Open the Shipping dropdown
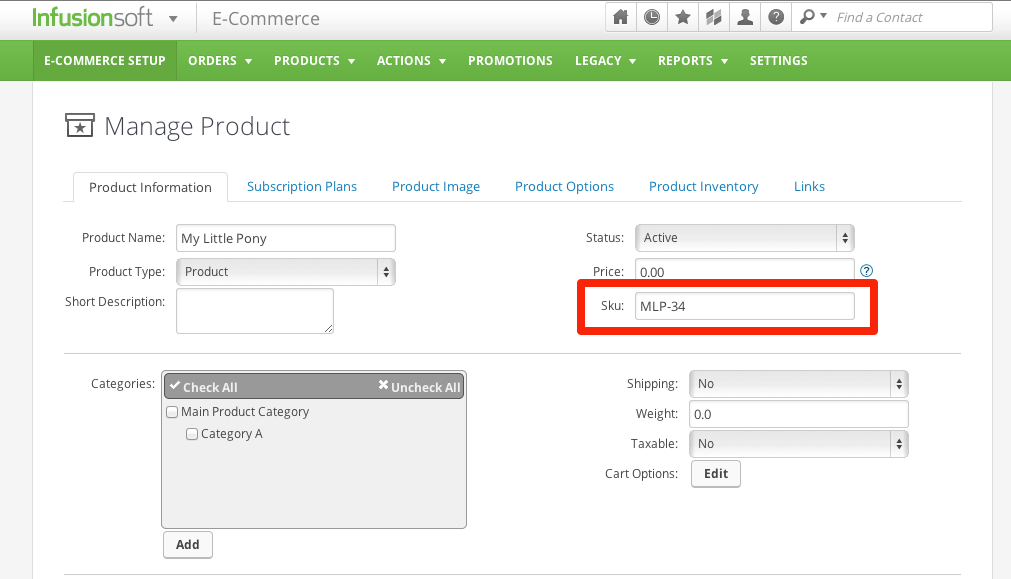This screenshot has height=579, width=1011. click(x=799, y=384)
